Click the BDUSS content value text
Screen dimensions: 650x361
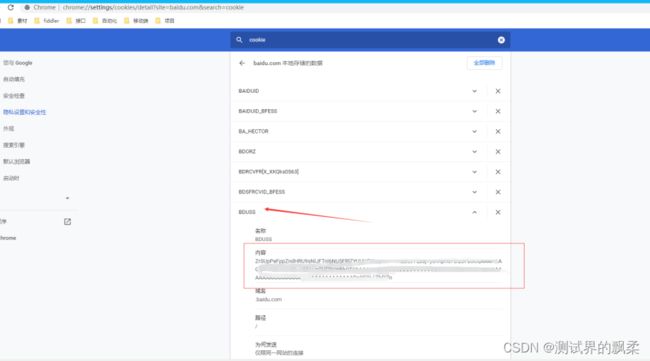point(378,269)
